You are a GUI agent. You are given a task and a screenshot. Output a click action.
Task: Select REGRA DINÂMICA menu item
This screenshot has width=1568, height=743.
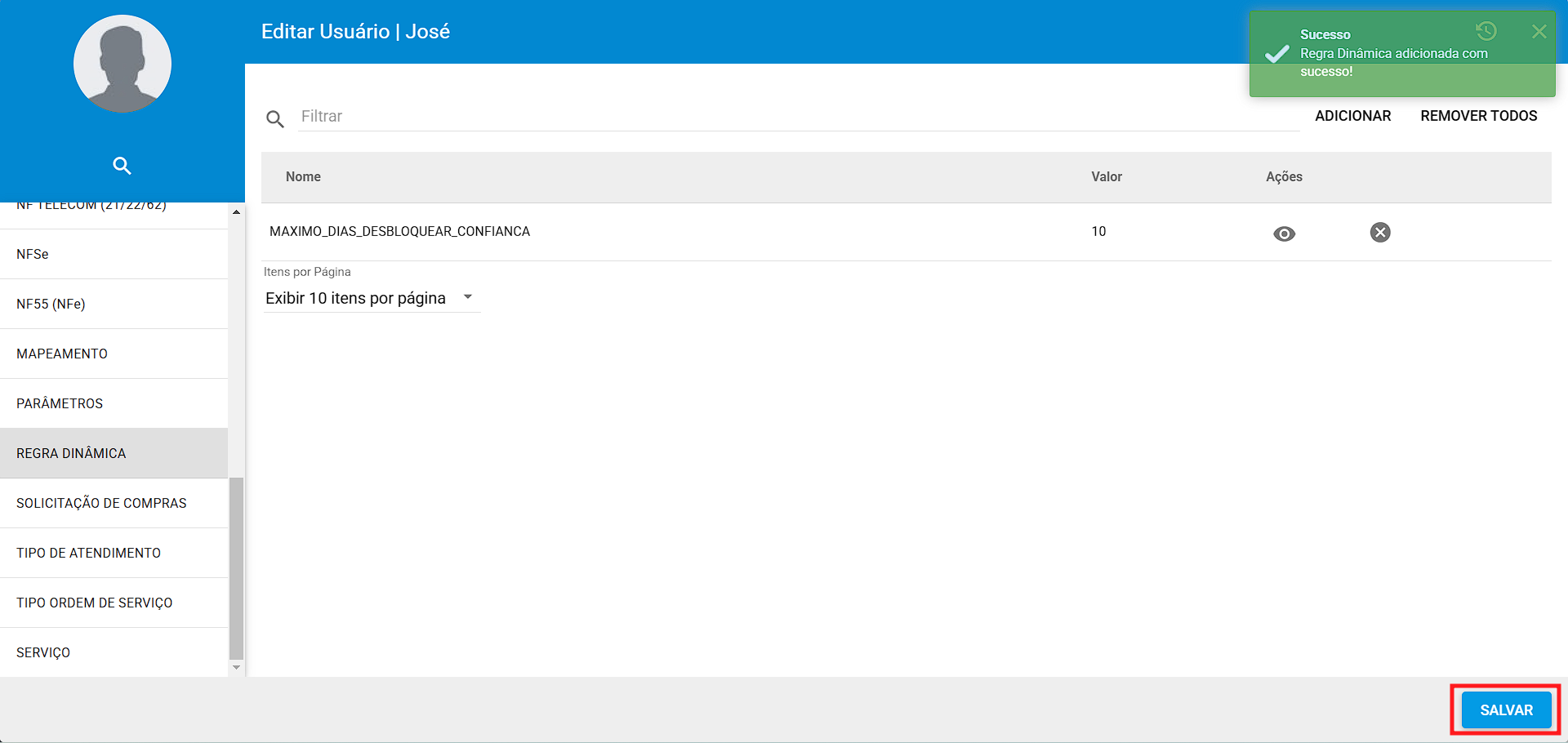pyautogui.click(x=114, y=453)
